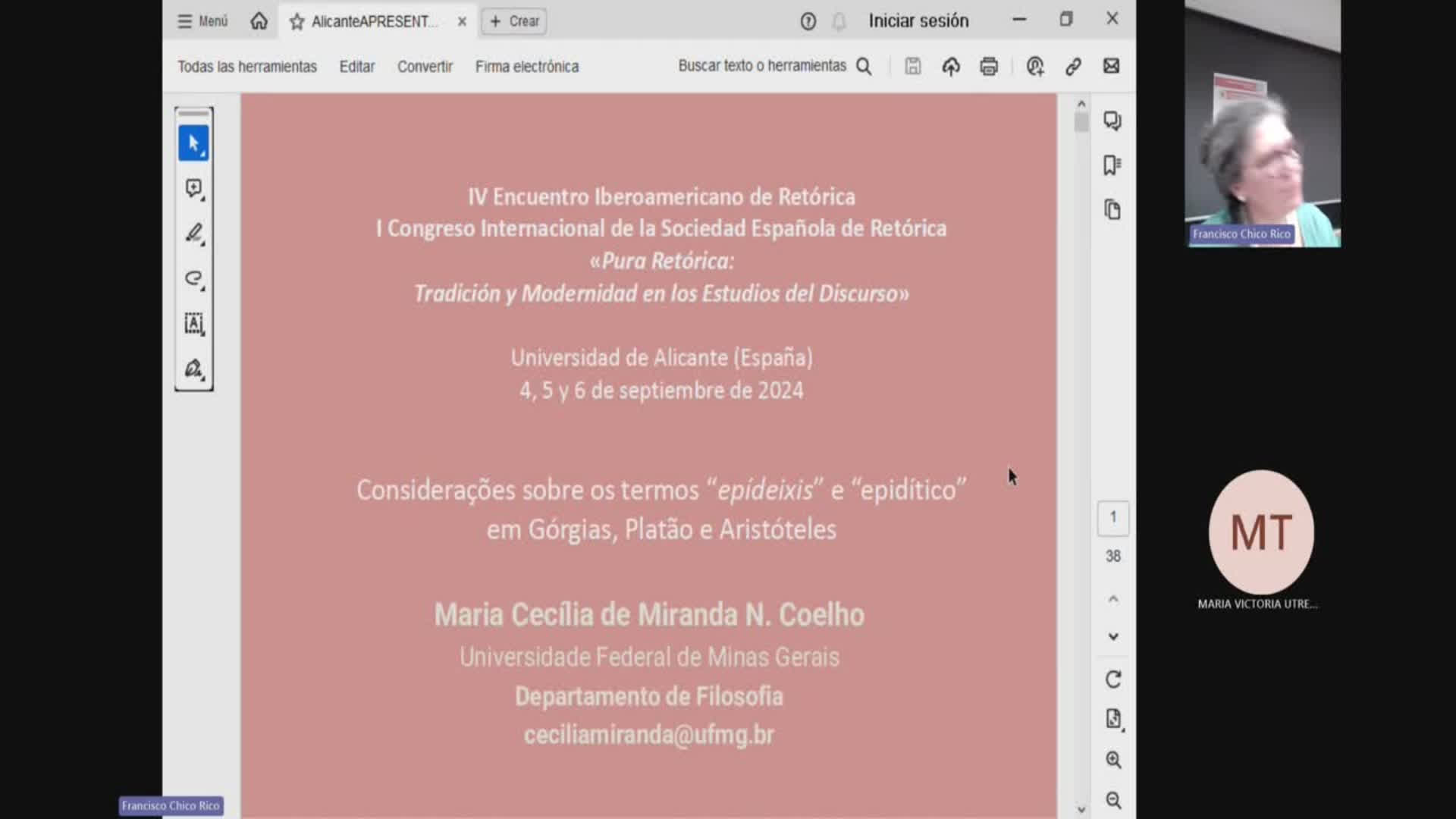Viewport: 1456px width, 819px height.
Task: Zoom in on the document
Action: (x=1112, y=760)
